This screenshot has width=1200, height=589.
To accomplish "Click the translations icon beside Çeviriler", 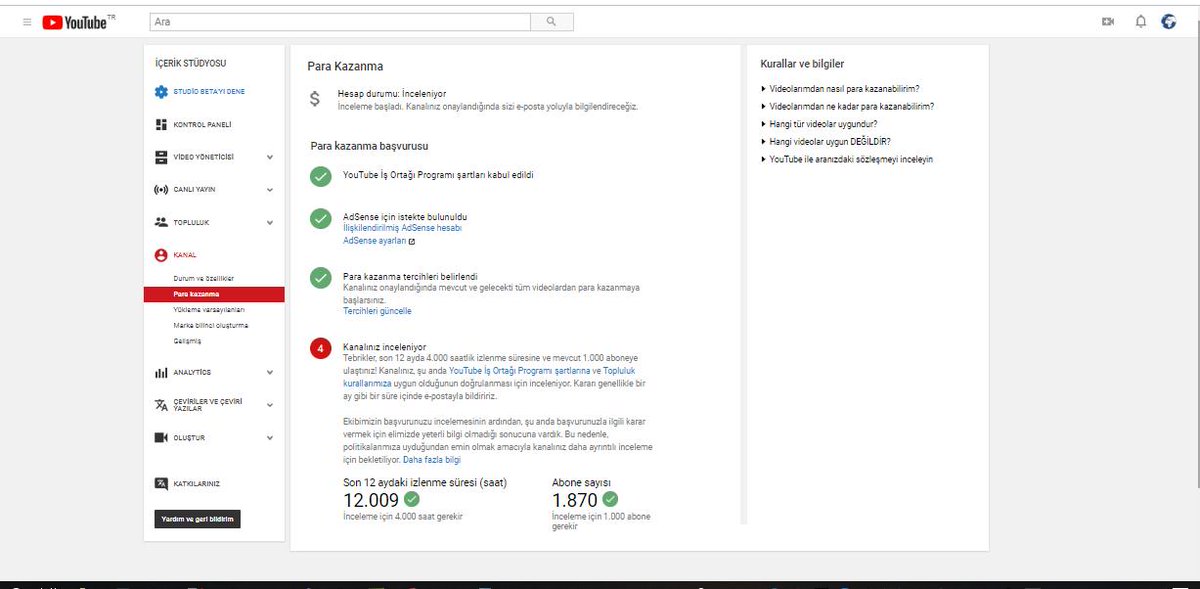I will pyautogui.click(x=161, y=405).
